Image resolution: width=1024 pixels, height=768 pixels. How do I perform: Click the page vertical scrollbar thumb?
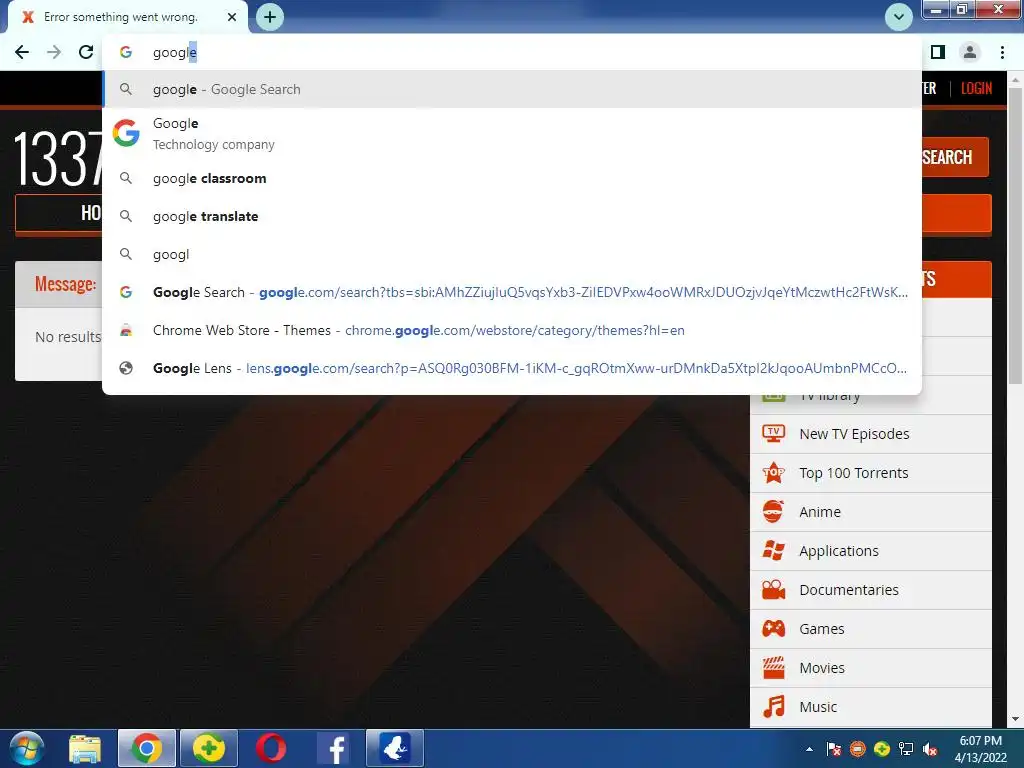pos(1015,235)
